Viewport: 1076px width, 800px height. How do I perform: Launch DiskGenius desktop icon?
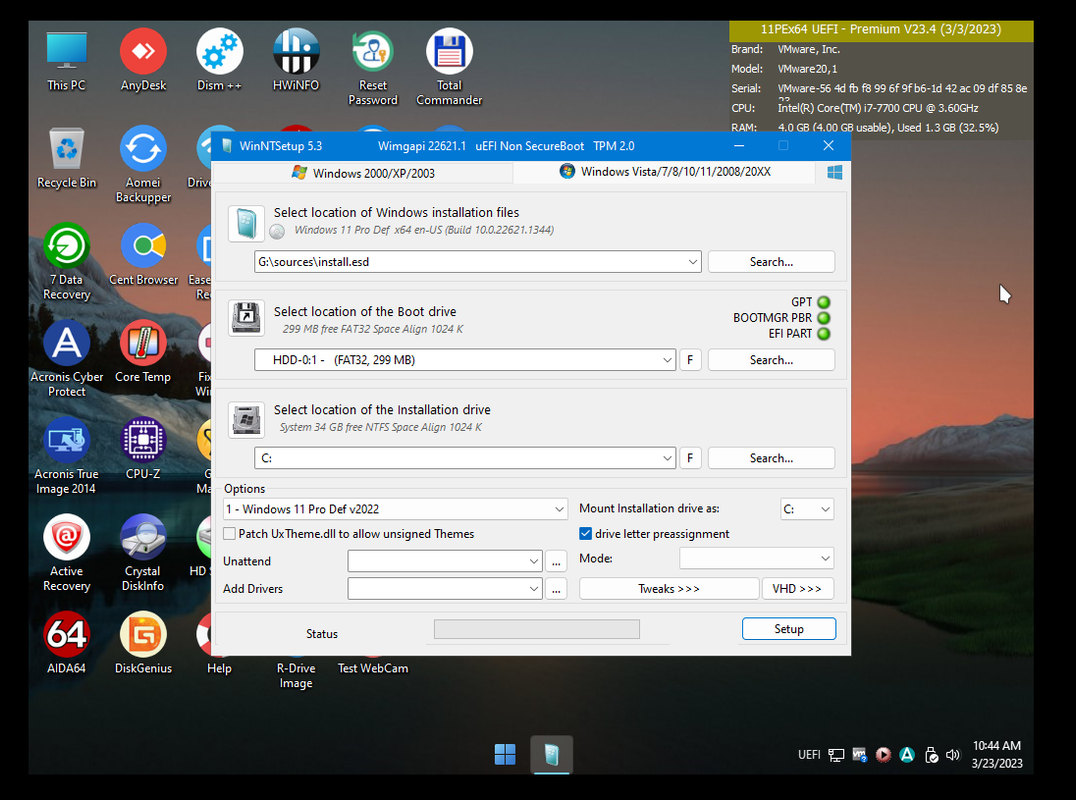pyautogui.click(x=143, y=644)
